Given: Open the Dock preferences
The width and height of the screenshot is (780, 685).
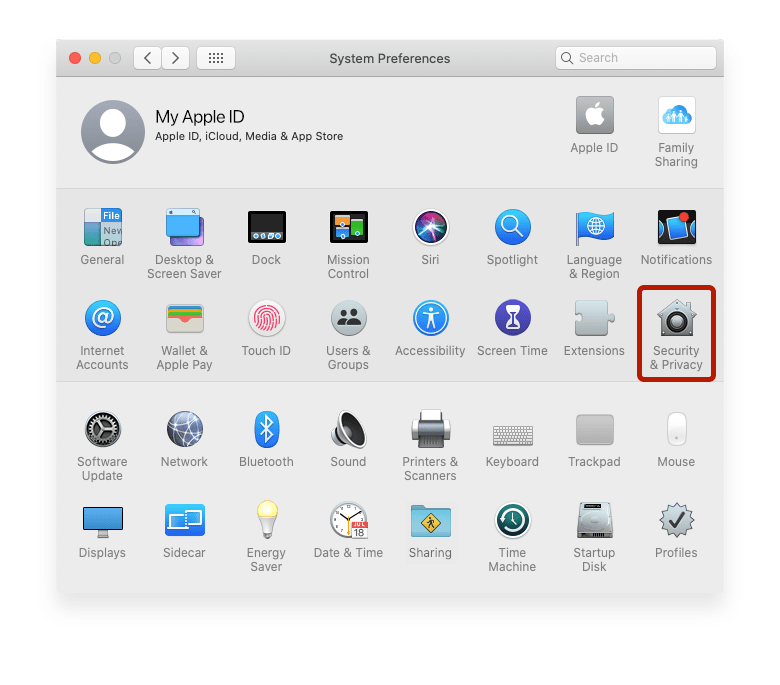Looking at the screenshot, I should click(x=267, y=227).
